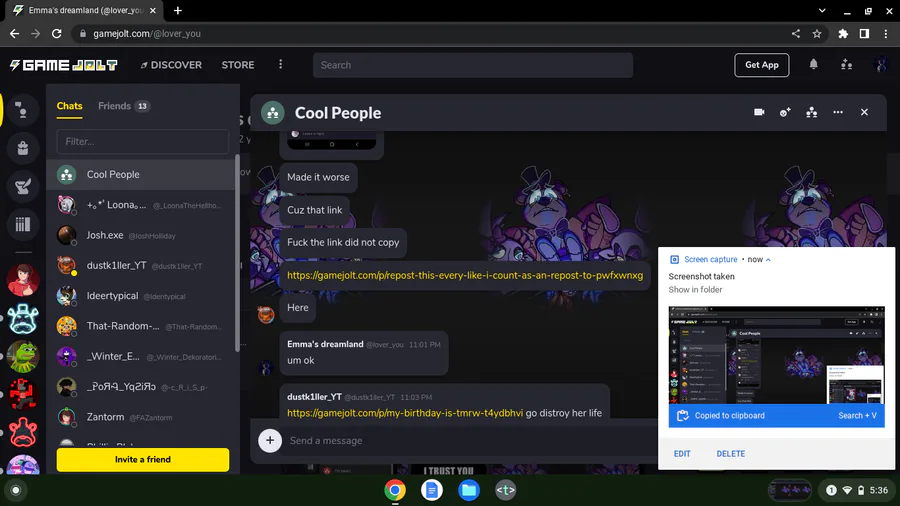900x506 pixels.
Task: Open the green frog community avatar
Action: (x=23, y=356)
